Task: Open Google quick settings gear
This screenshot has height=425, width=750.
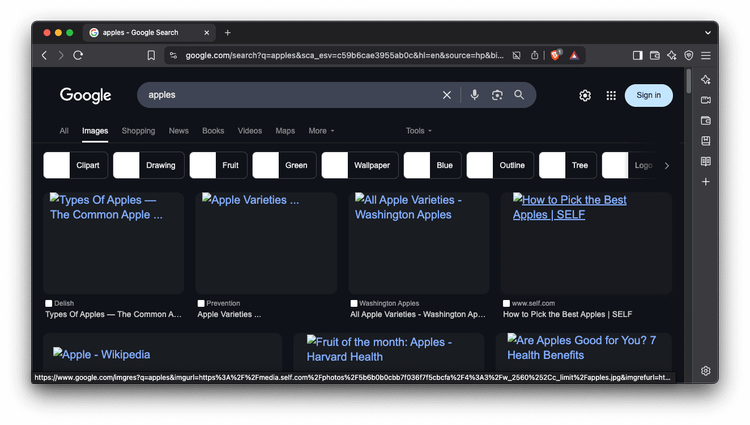Action: (585, 96)
